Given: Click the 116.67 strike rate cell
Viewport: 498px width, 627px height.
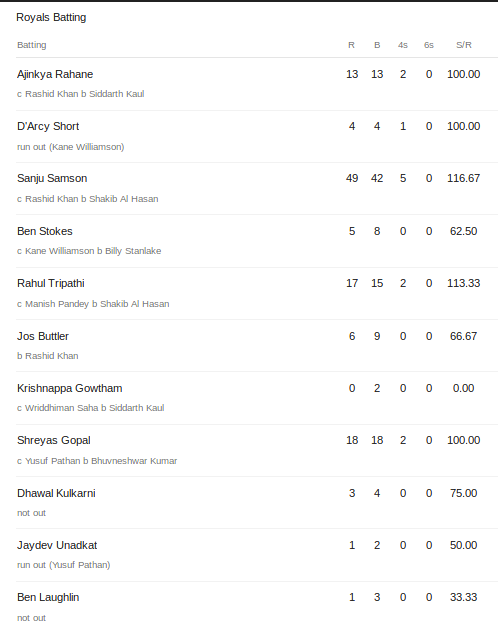Looking at the screenshot, I should coord(464,178).
